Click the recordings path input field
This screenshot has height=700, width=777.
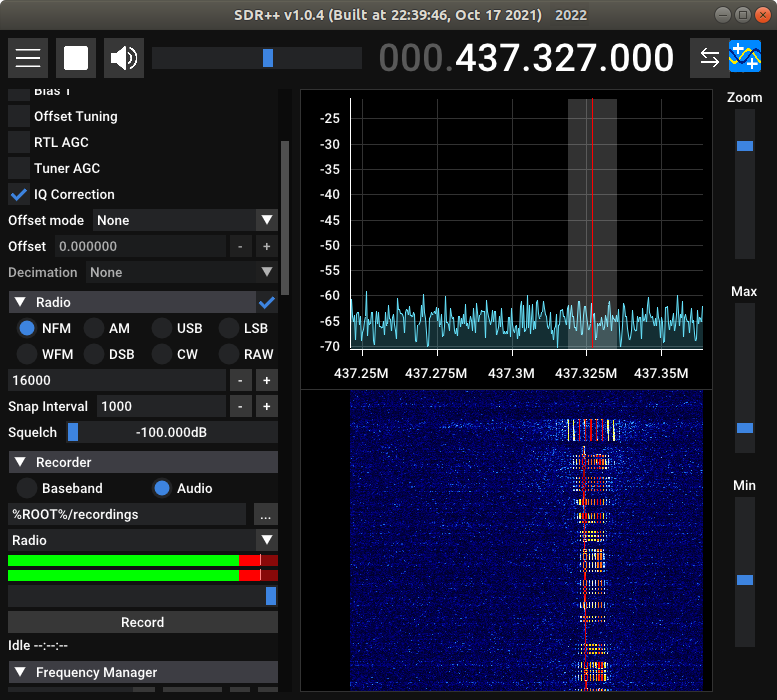pos(127,514)
